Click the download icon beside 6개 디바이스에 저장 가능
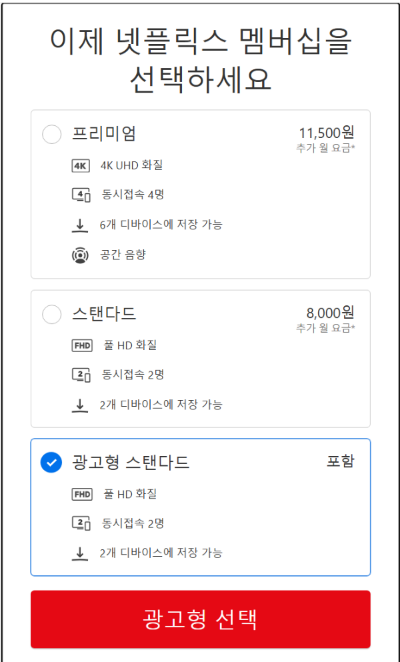This screenshot has width=400, height=662. tap(80, 225)
